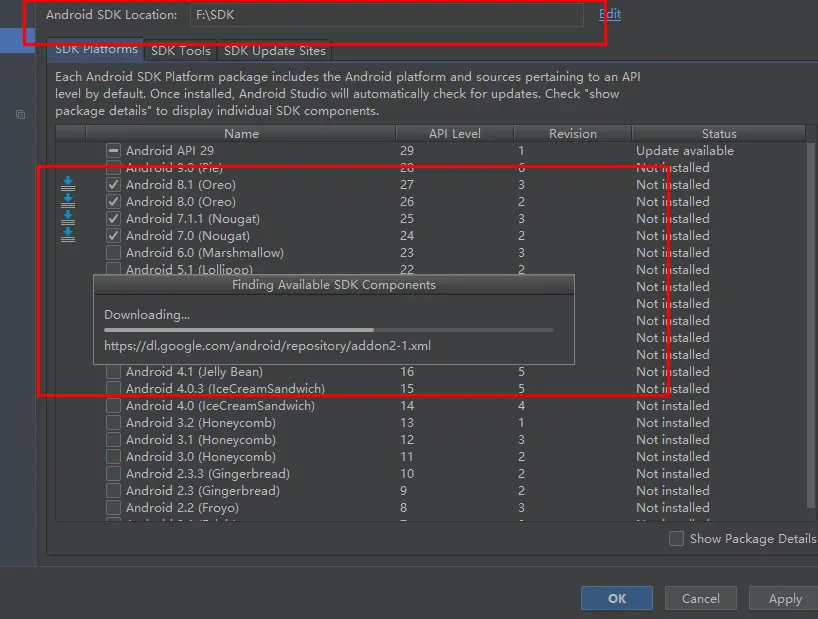This screenshot has width=818, height=619.
Task: Sort by API Level column header
Action: (454, 133)
